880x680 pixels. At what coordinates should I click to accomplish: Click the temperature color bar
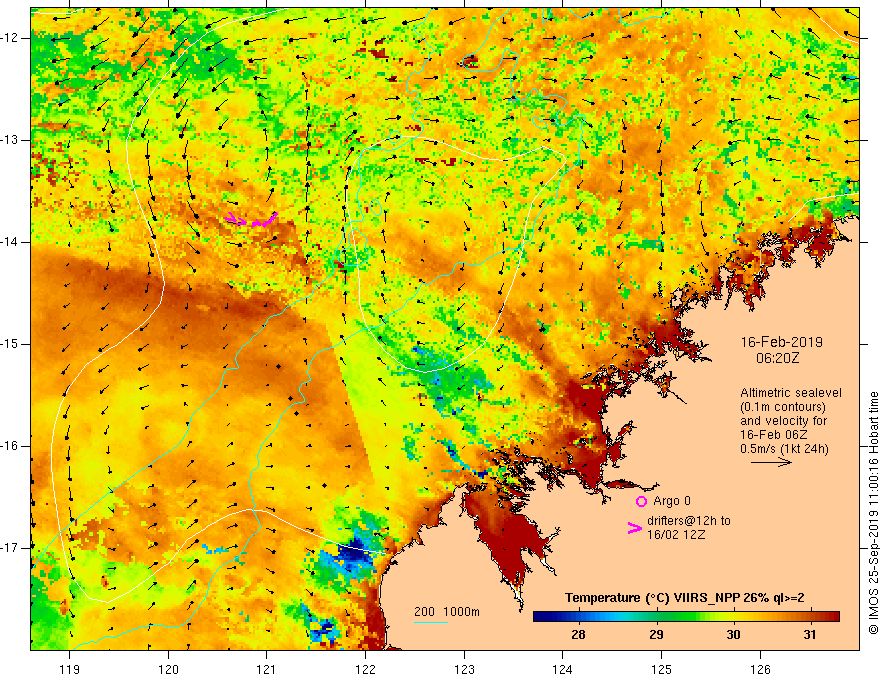point(686,616)
